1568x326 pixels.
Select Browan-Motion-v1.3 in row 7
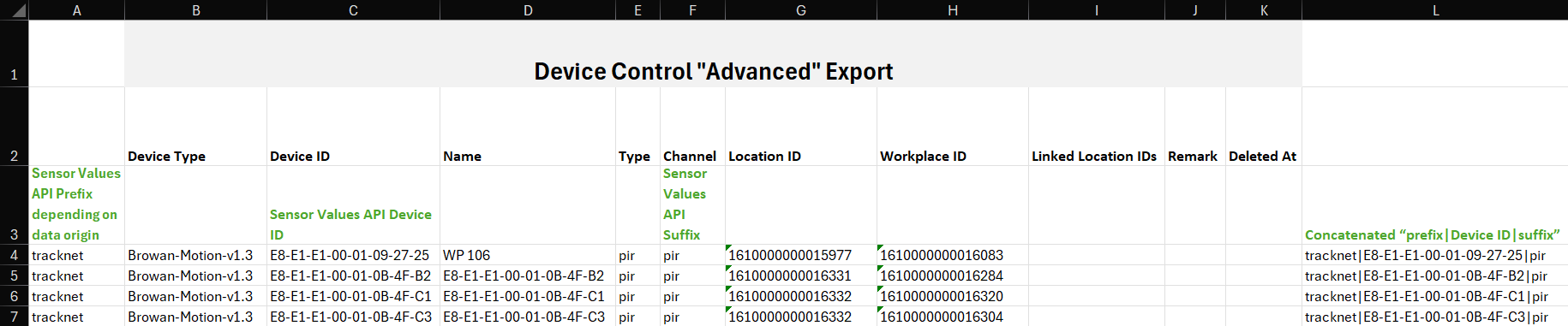tap(196, 317)
